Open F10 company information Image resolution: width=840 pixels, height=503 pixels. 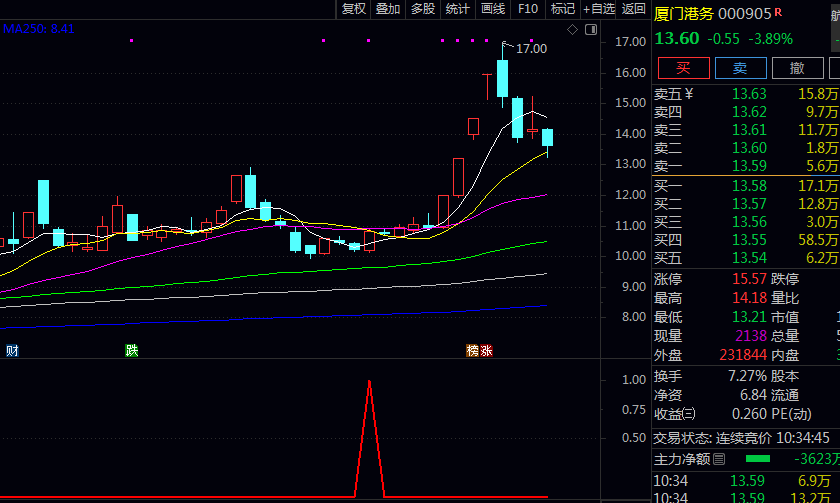[528, 9]
